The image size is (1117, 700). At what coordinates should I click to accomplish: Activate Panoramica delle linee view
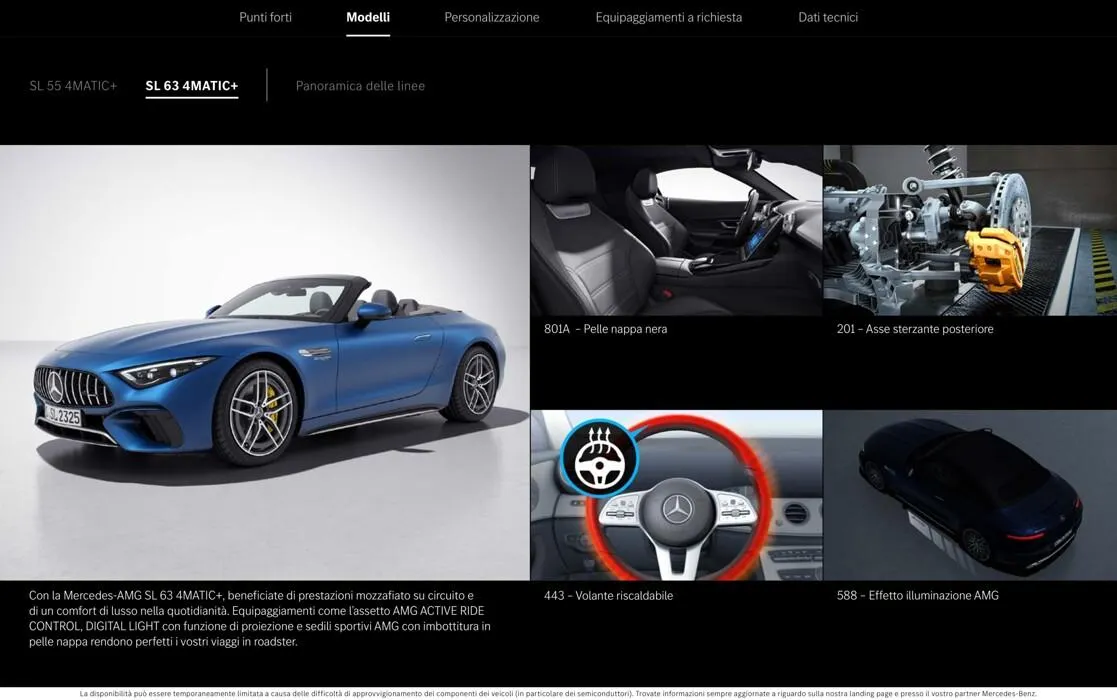[x=359, y=85]
